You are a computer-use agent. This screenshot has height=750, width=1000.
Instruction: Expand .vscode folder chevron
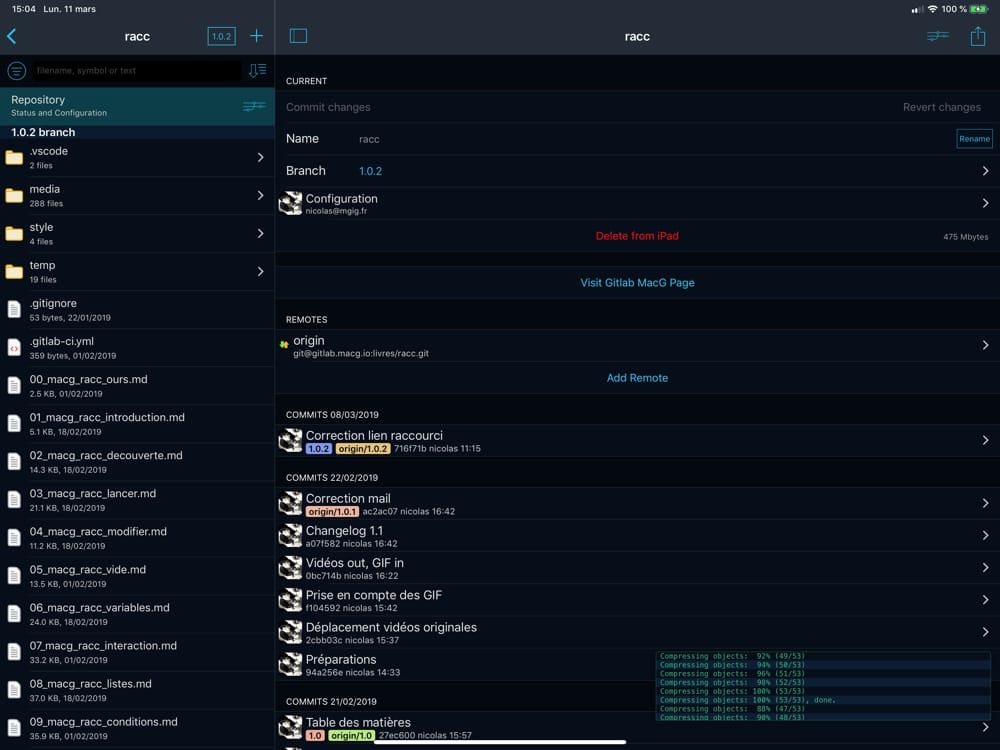click(x=260, y=157)
